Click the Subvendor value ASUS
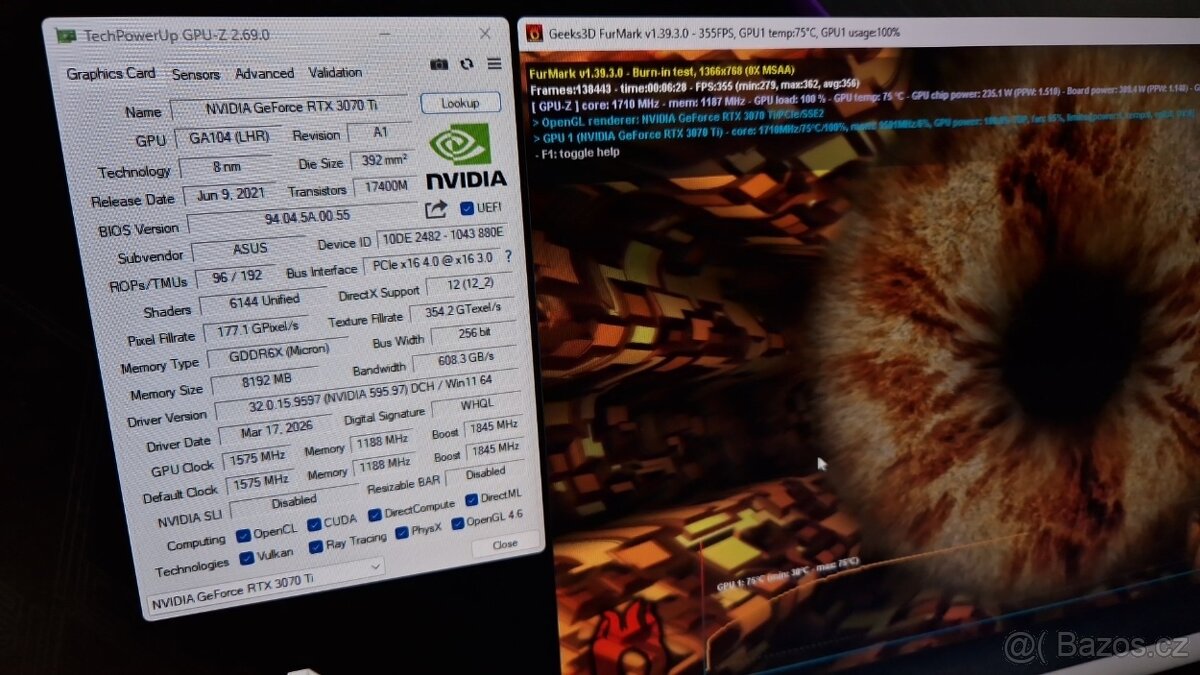 point(250,251)
